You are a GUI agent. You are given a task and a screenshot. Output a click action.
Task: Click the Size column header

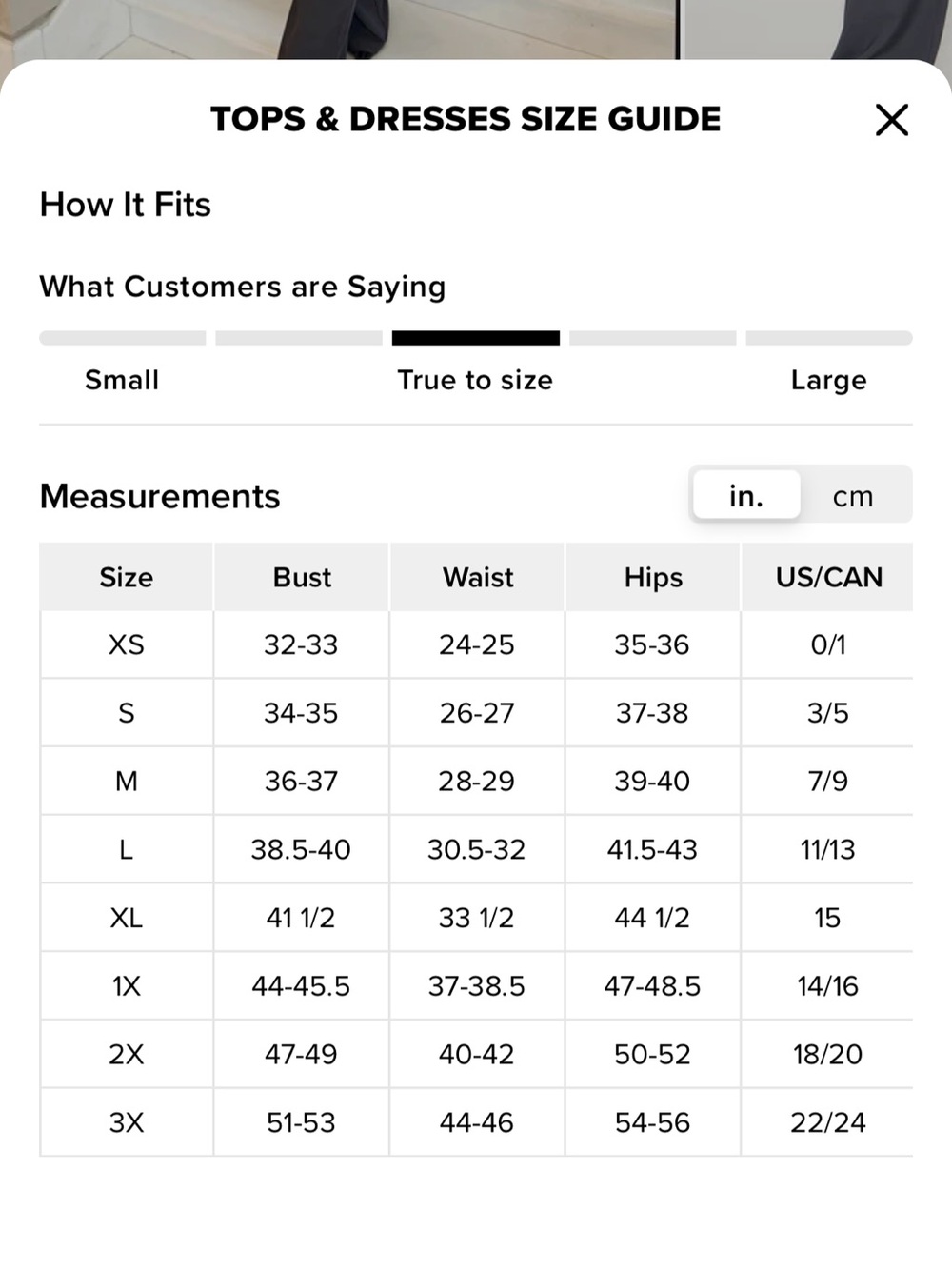127,577
